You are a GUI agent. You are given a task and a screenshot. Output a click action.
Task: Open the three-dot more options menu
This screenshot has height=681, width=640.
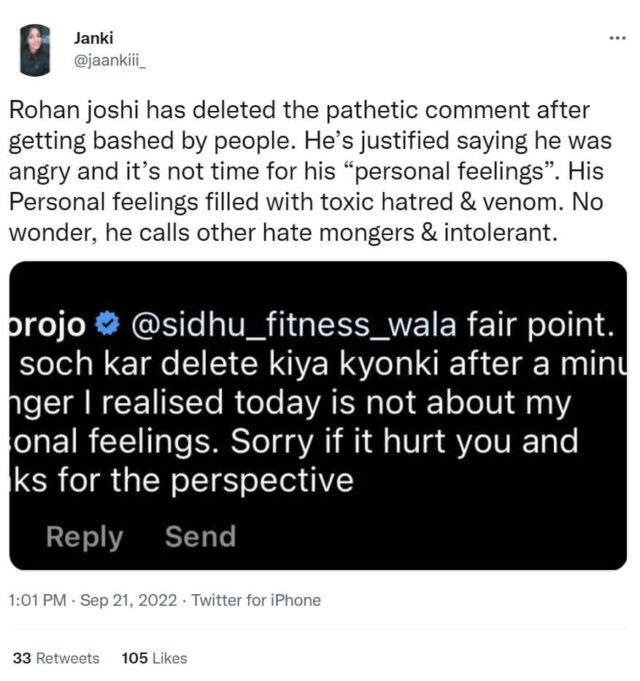click(x=617, y=38)
